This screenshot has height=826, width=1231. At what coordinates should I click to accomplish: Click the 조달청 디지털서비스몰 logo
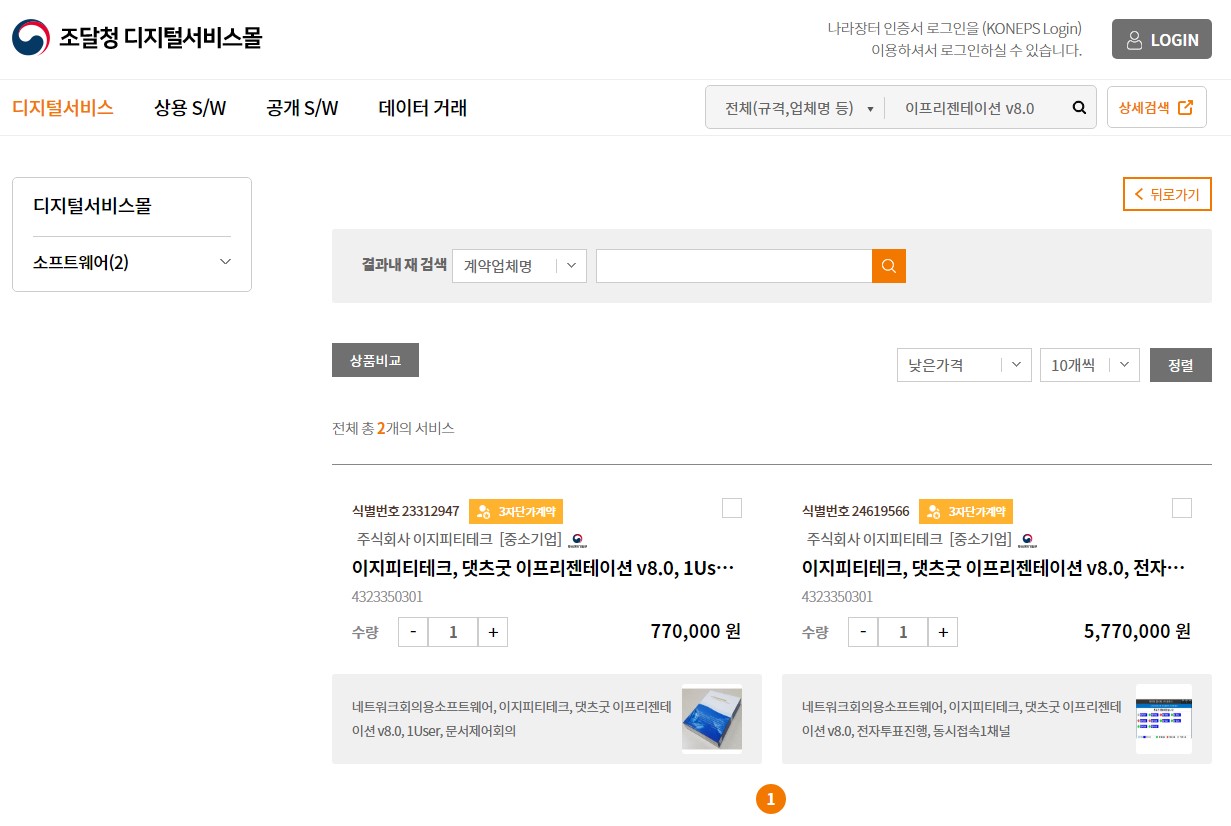coord(137,38)
